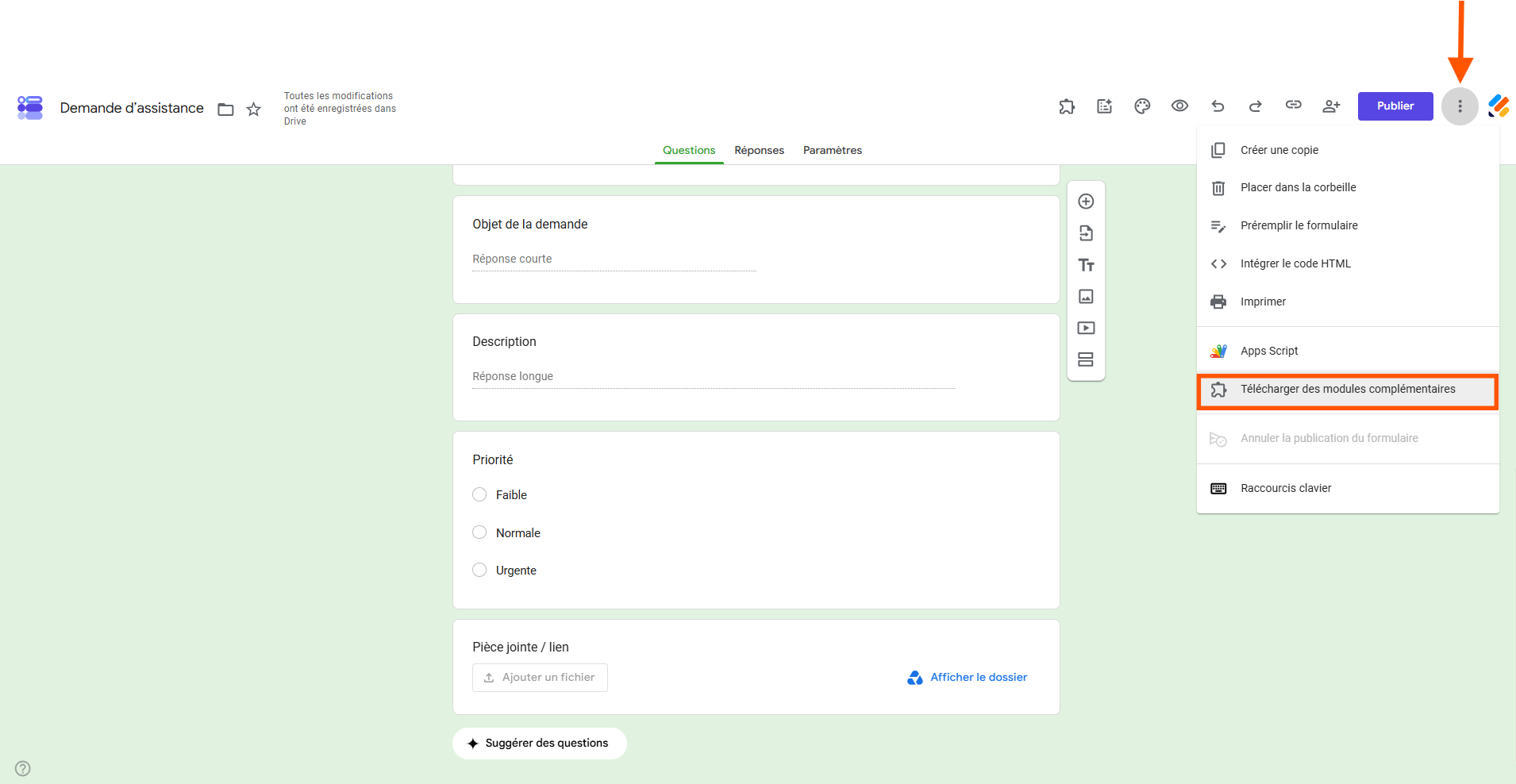Click the form title Demande d'assistance
The width and height of the screenshot is (1516, 784).
(132, 108)
